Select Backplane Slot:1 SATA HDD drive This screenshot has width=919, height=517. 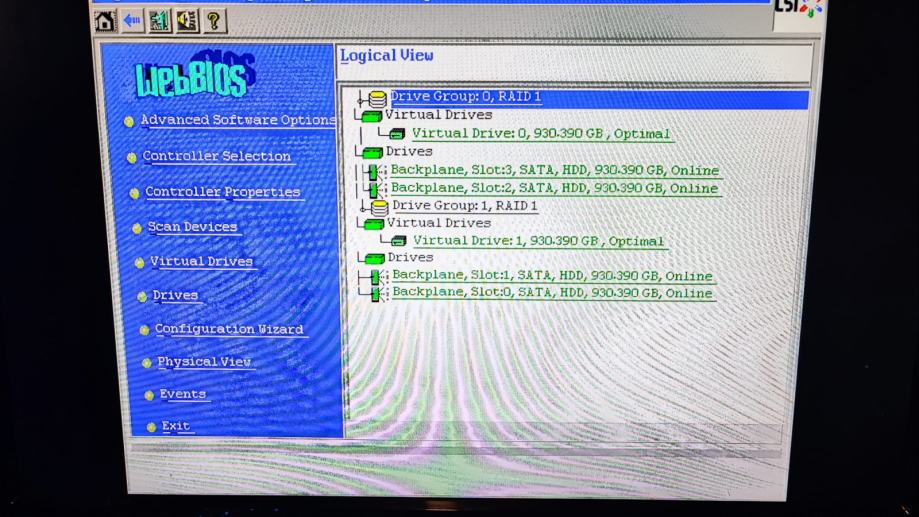[553, 275]
